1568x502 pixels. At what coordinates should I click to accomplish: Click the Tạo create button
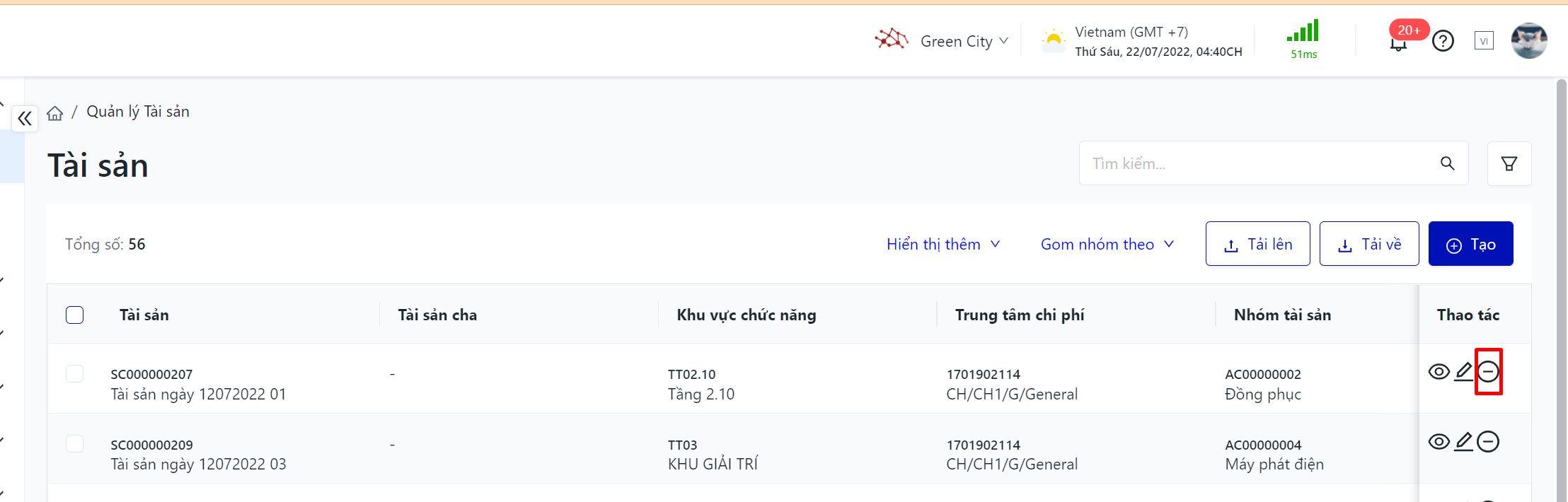1470,244
